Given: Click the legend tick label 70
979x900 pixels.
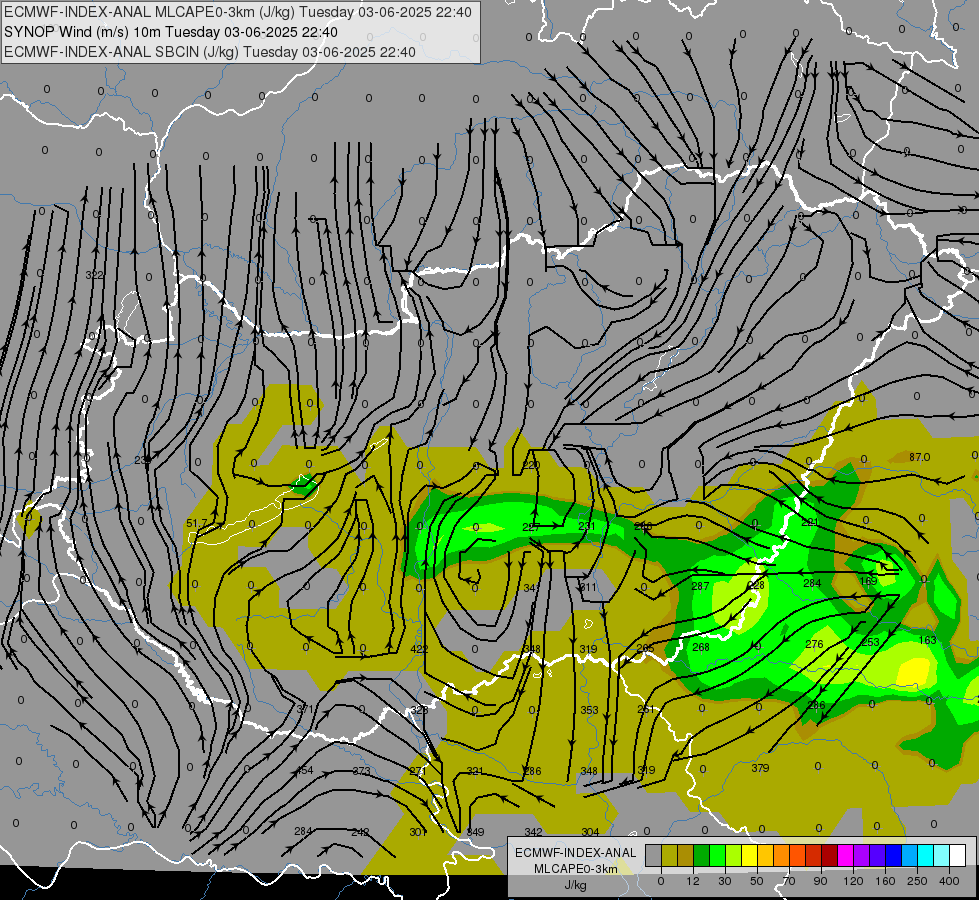Looking at the screenshot, I should point(789,881).
